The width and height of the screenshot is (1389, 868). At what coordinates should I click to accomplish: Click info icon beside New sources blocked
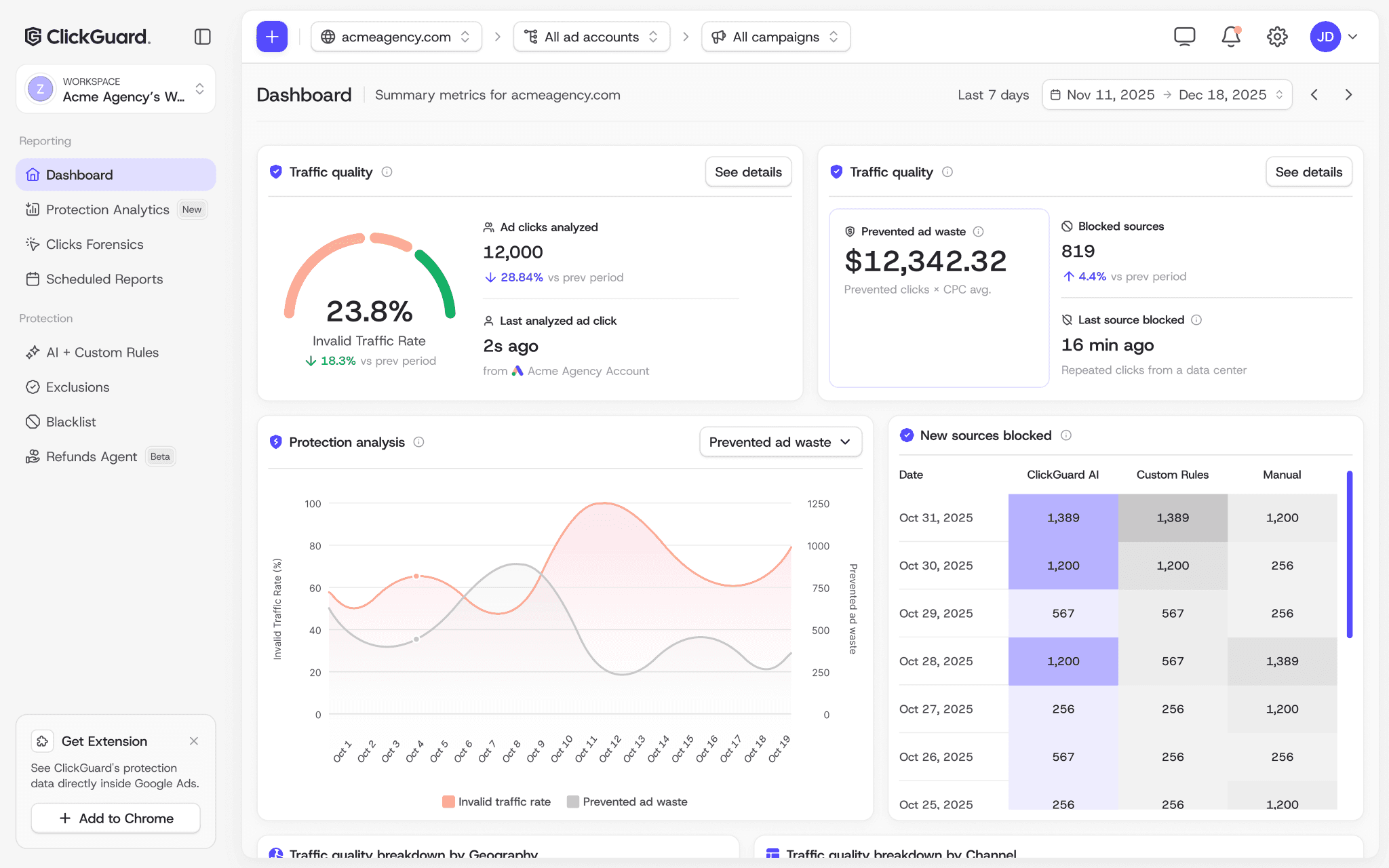pos(1066,435)
